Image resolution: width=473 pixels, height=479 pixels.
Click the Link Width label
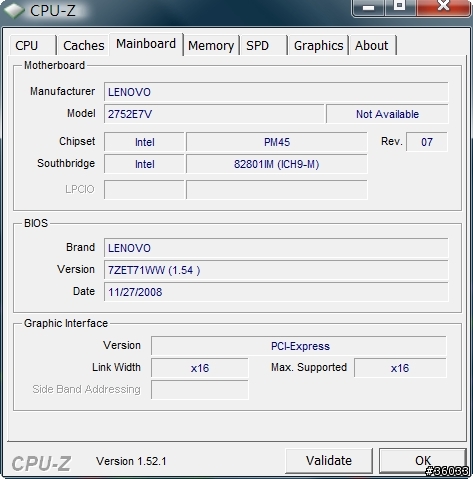pos(116,367)
